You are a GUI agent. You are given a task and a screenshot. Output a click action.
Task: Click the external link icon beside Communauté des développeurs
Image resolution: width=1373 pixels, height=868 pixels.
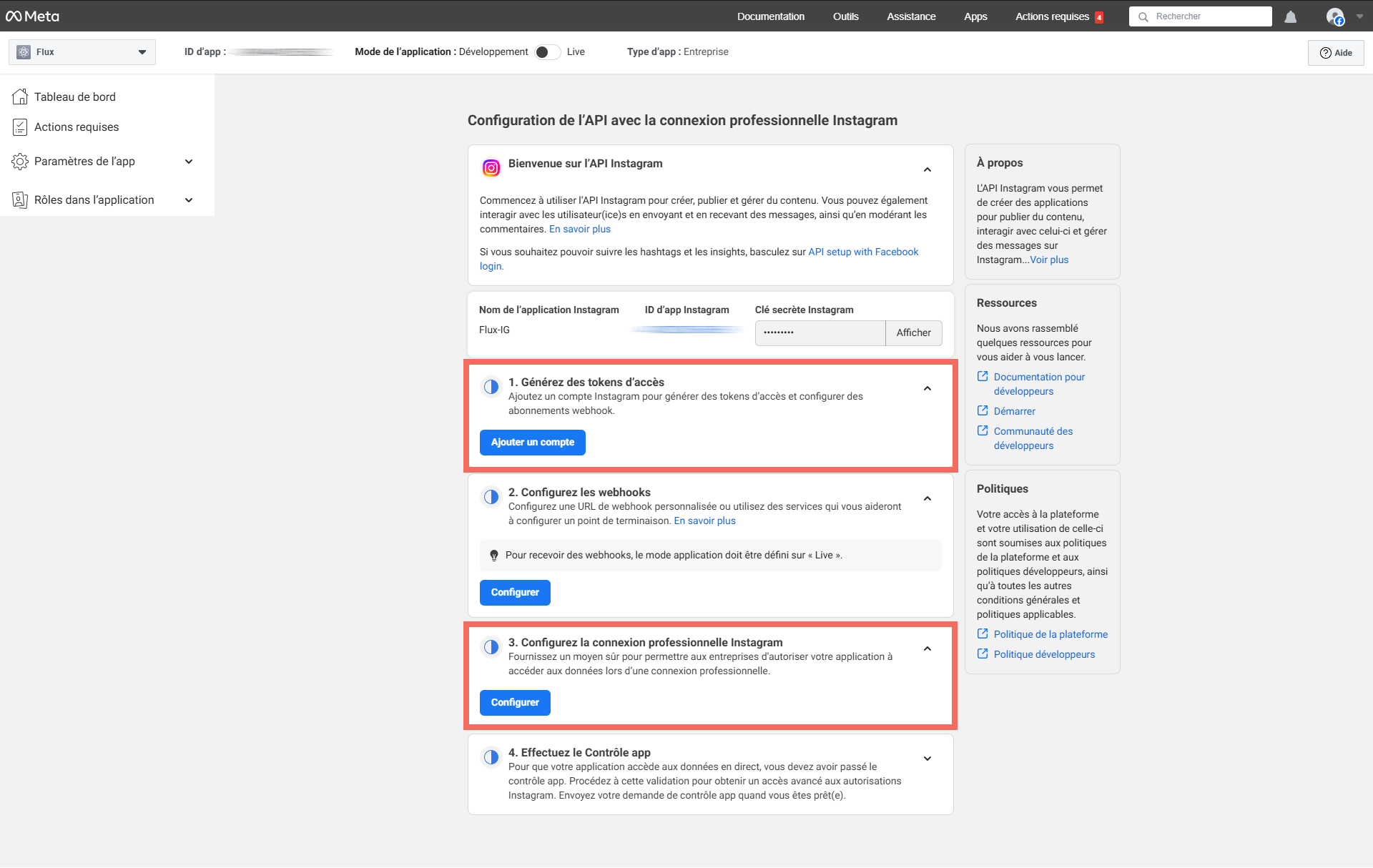(983, 430)
